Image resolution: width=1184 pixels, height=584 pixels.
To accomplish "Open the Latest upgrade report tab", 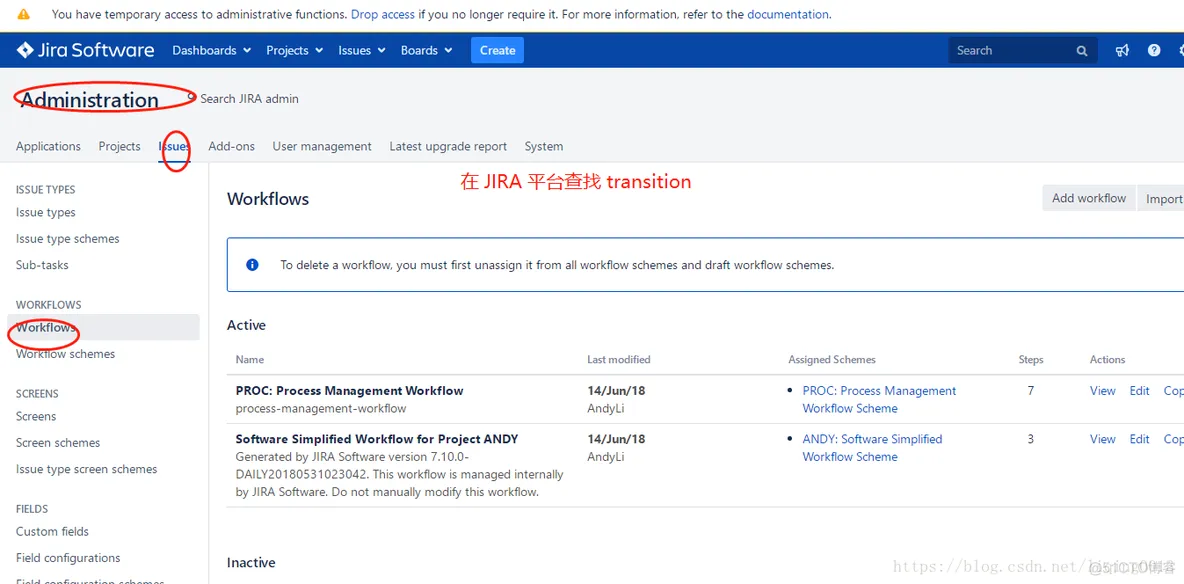I will point(449,147).
